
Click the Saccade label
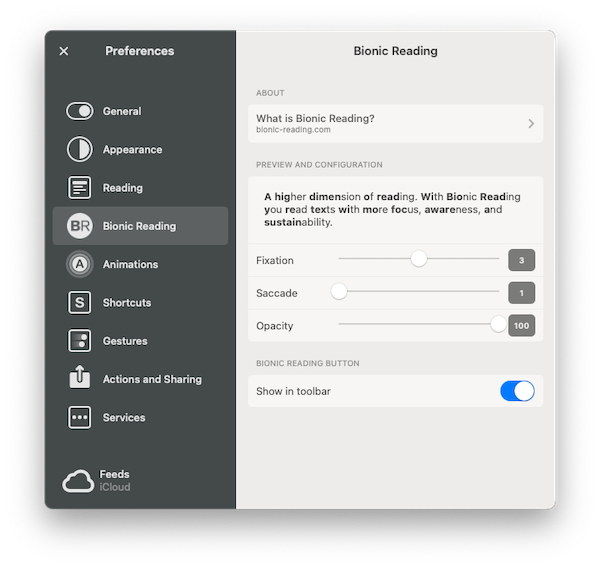[277, 293]
